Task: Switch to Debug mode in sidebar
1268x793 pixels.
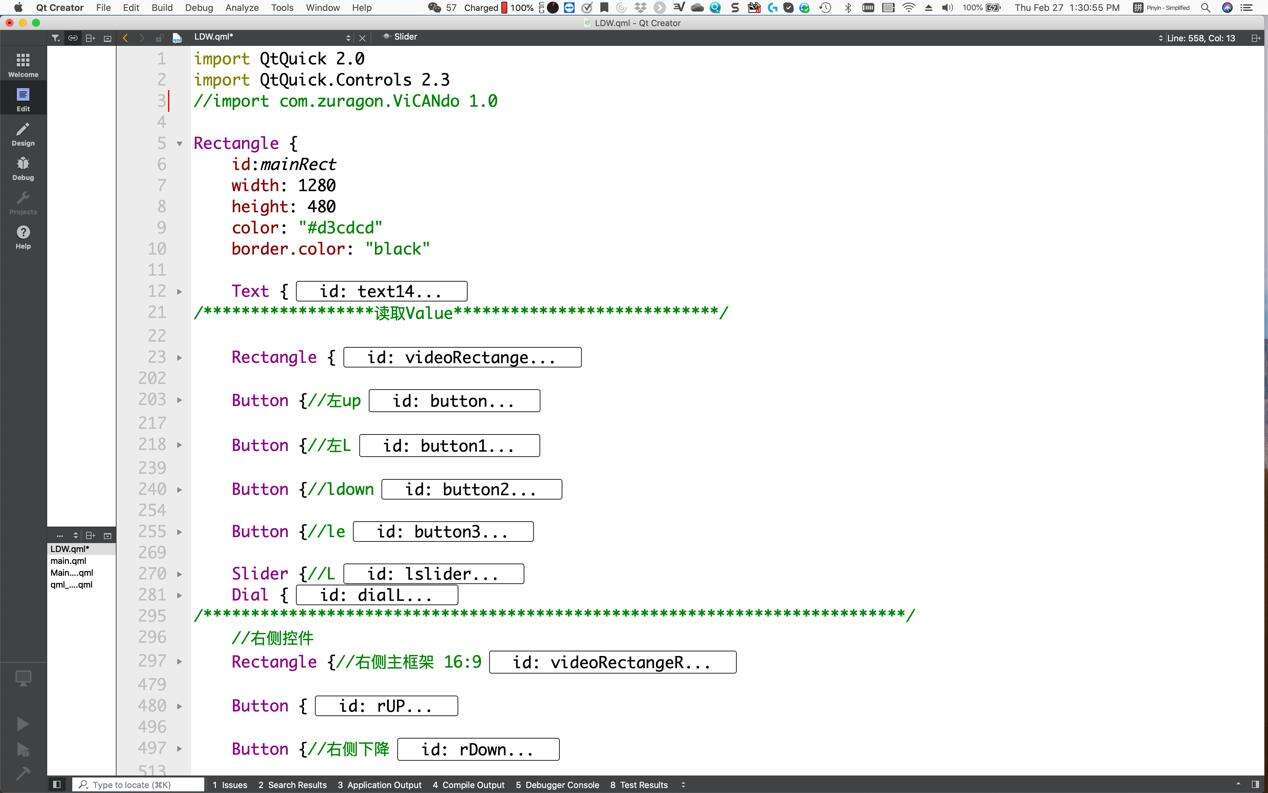Action: (23, 167)
